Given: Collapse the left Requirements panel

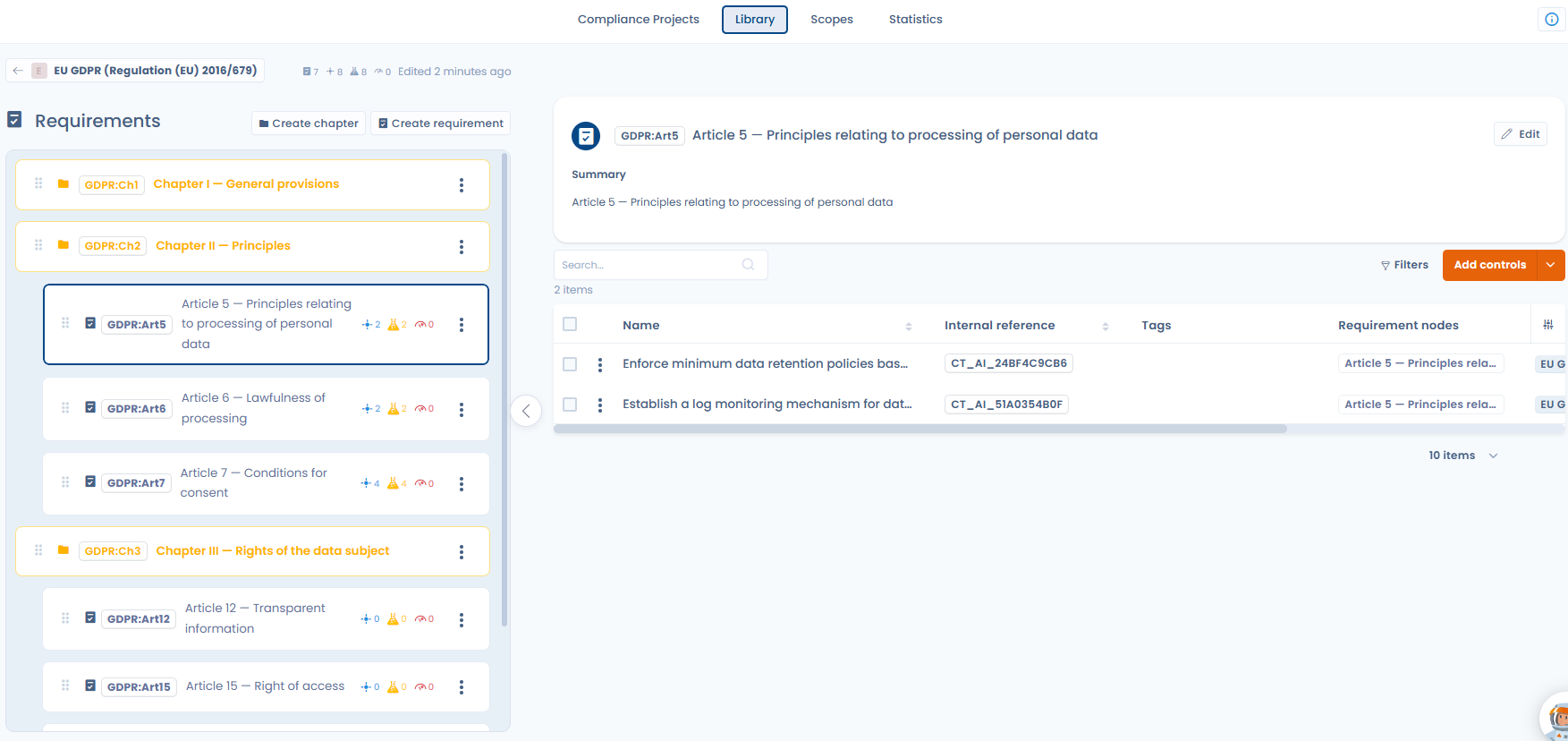Looking at the screenshot, I should click(x=526, y=411).
